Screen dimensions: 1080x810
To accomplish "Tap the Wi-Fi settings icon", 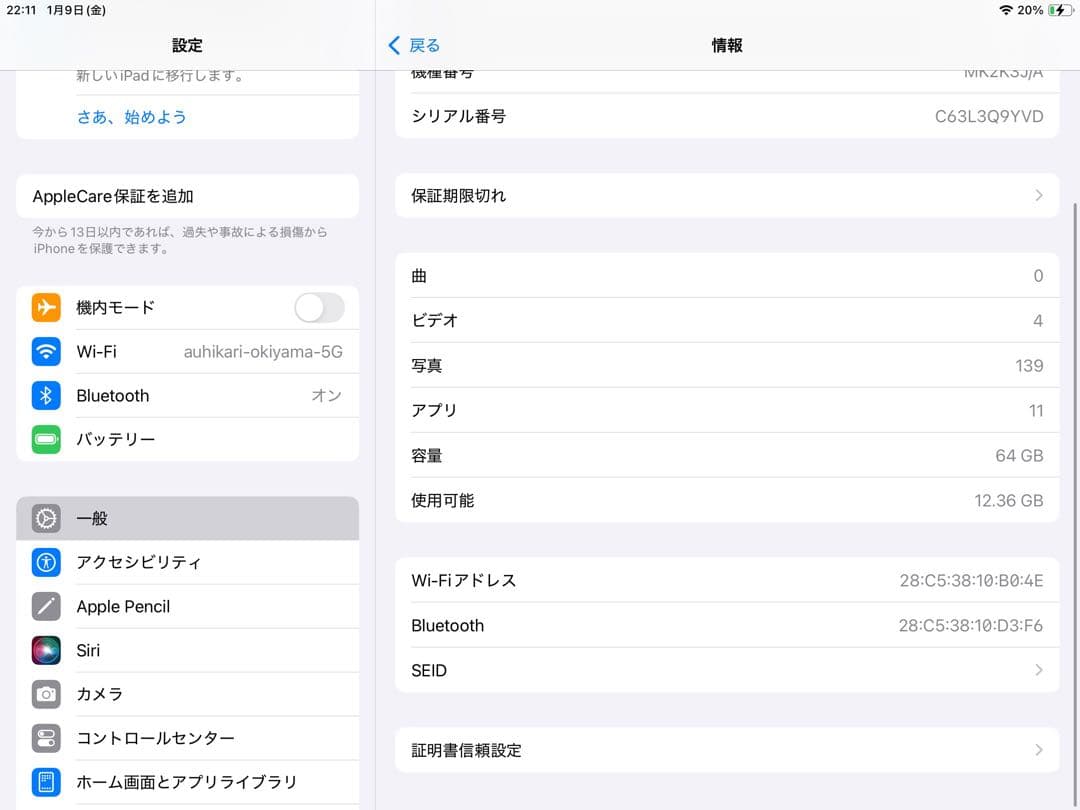I will point(46,352).
